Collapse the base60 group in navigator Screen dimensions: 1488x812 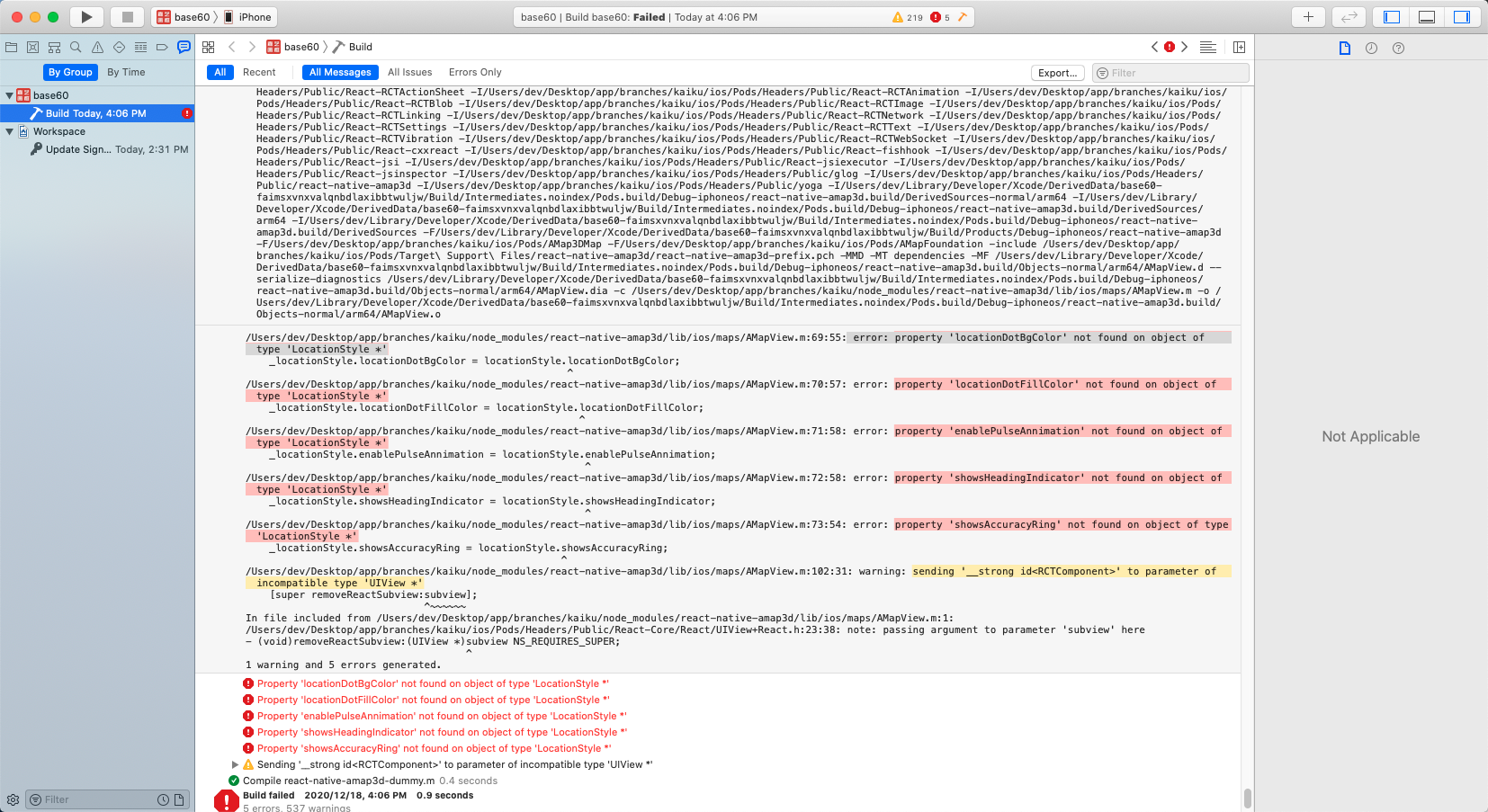(x=9, y=95)
